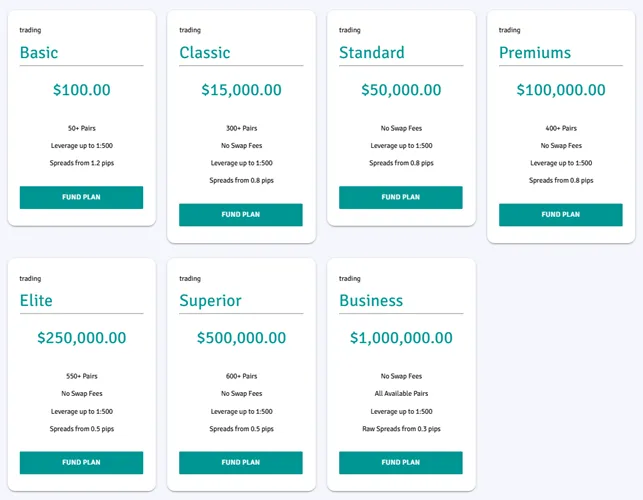The image size is (643, 500).
Task: Click the $100,000.00 price amount
Action: 561,90
